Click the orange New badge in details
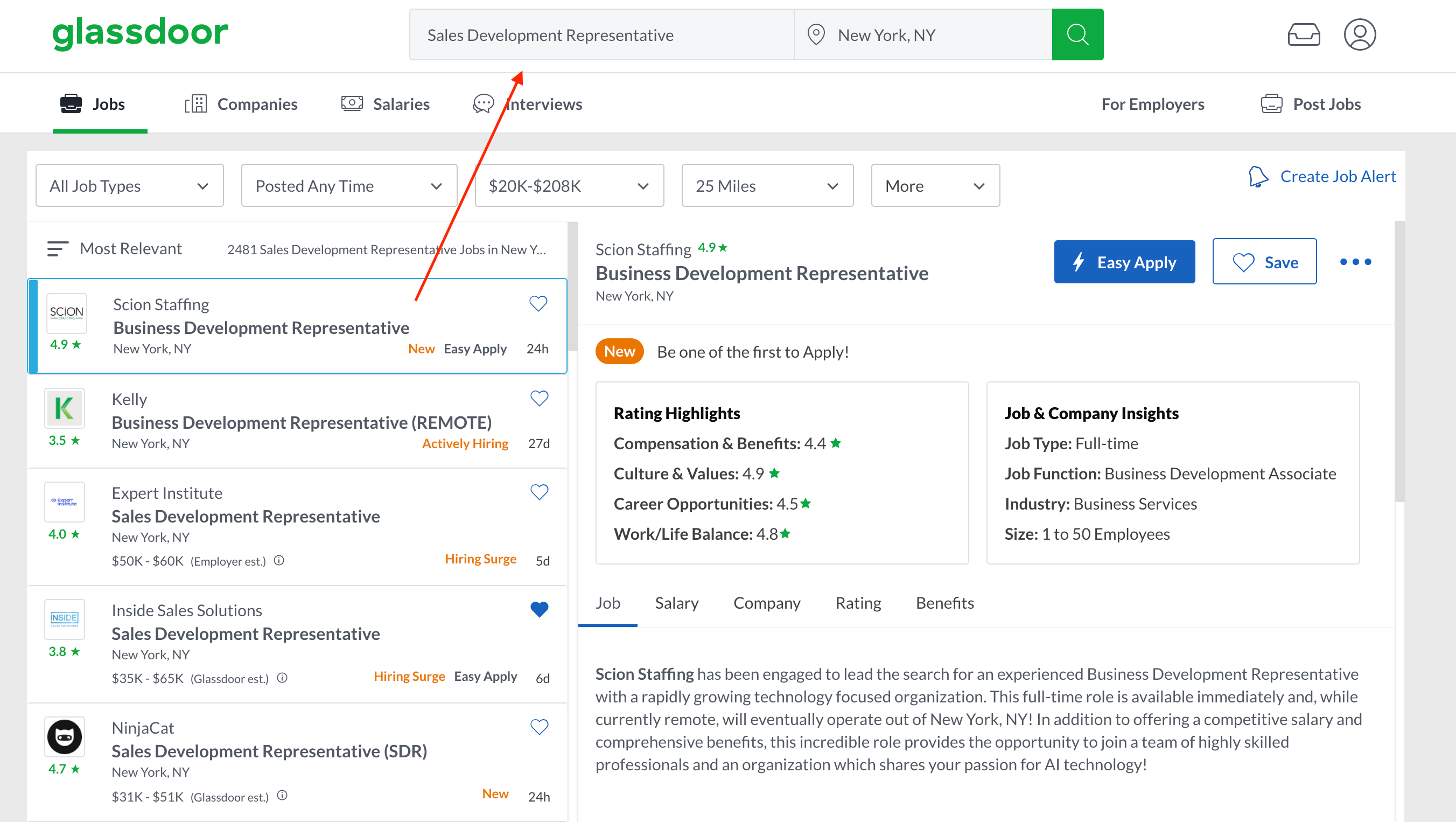 coord(619,351)
